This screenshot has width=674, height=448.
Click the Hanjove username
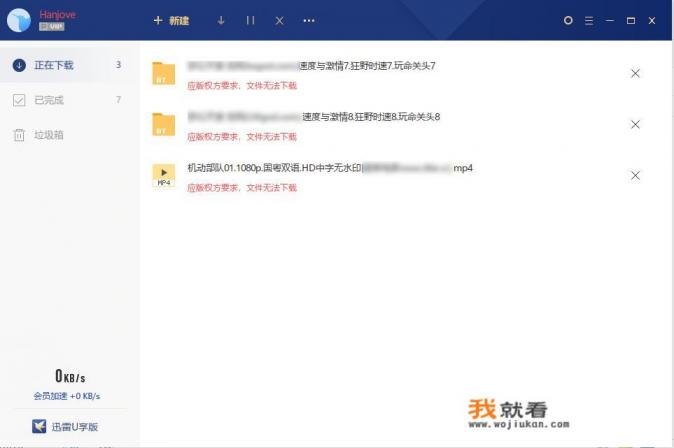58,14
